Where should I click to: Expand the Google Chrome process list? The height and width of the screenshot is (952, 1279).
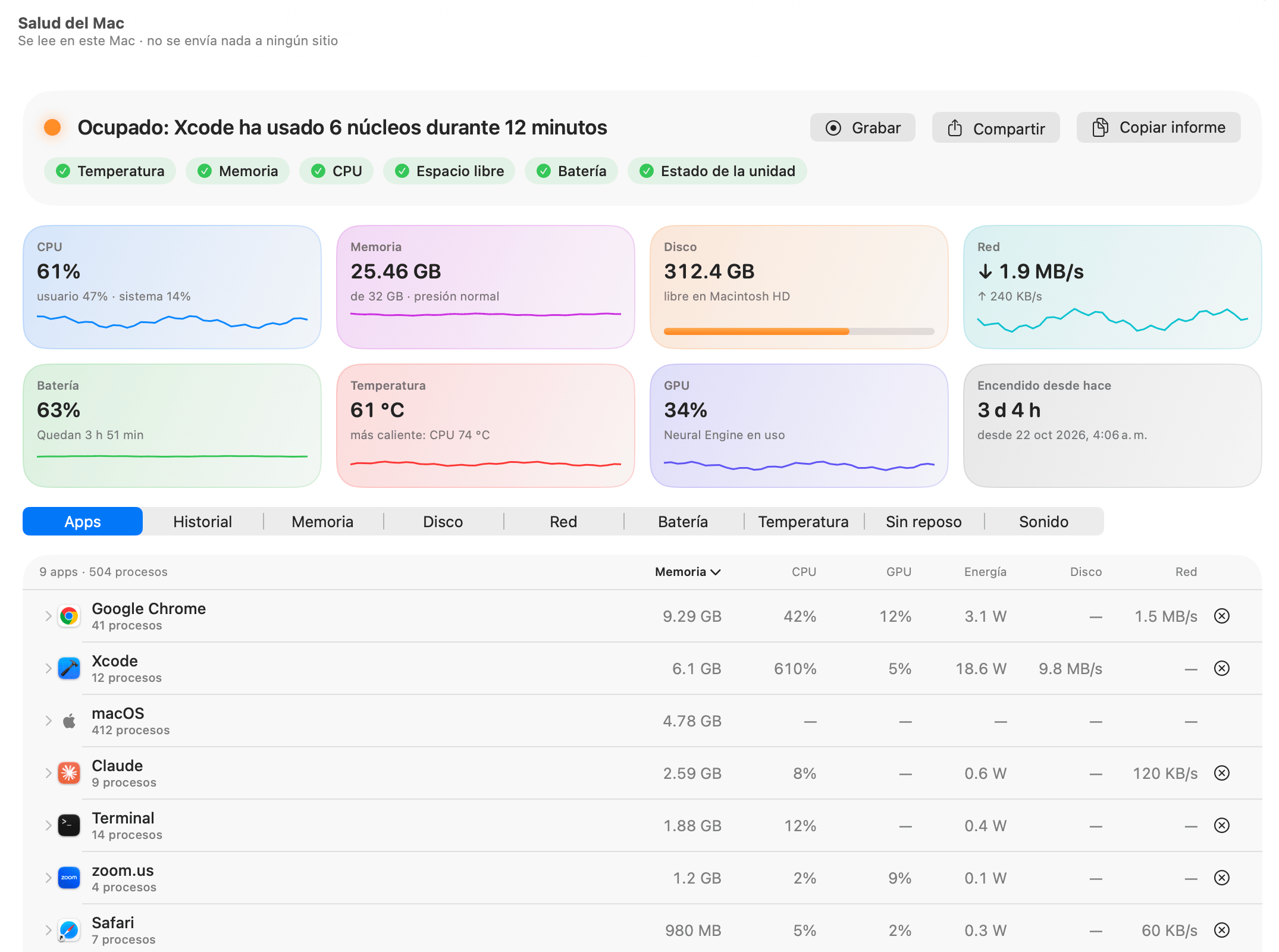pos(48,616)
